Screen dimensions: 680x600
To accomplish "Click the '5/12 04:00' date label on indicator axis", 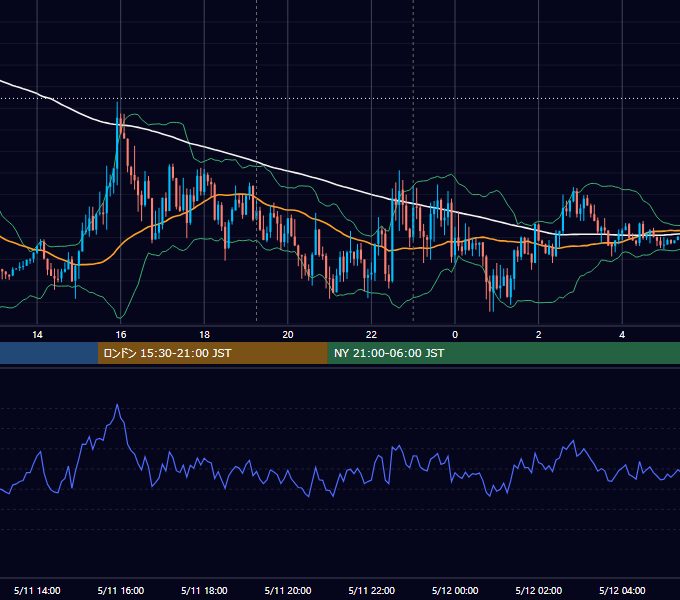I will tap(622, 590).
